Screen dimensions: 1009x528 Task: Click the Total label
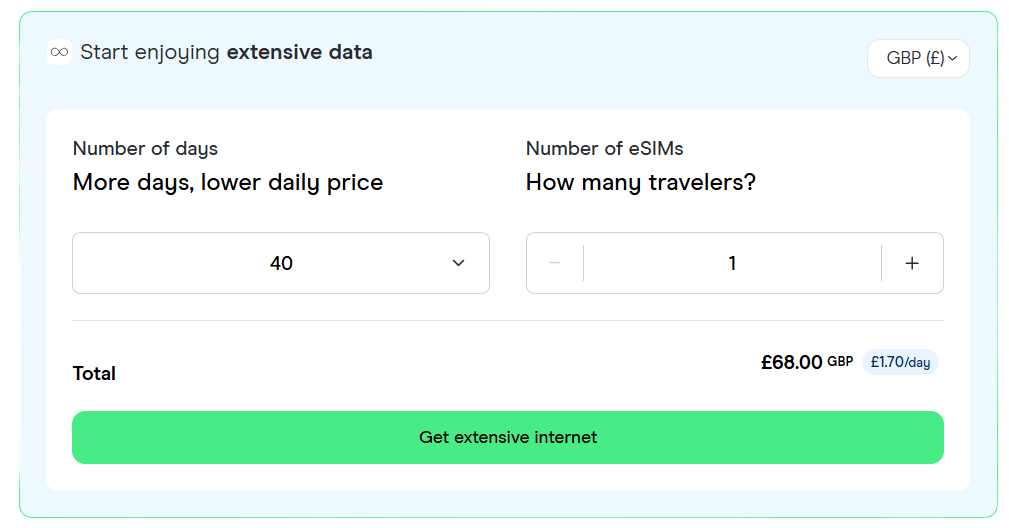pyautogui.click(x=94, y=374)
